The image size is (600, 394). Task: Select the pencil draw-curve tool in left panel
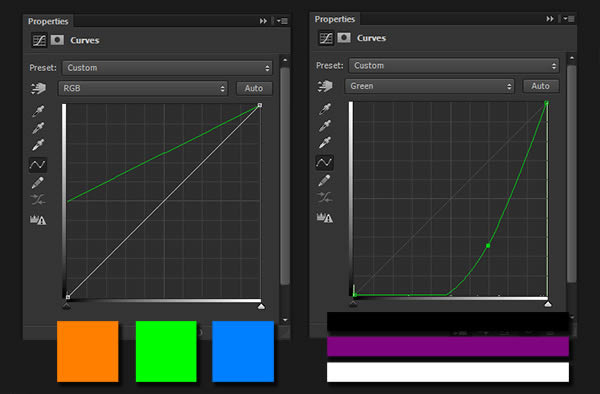click(38, 182)
